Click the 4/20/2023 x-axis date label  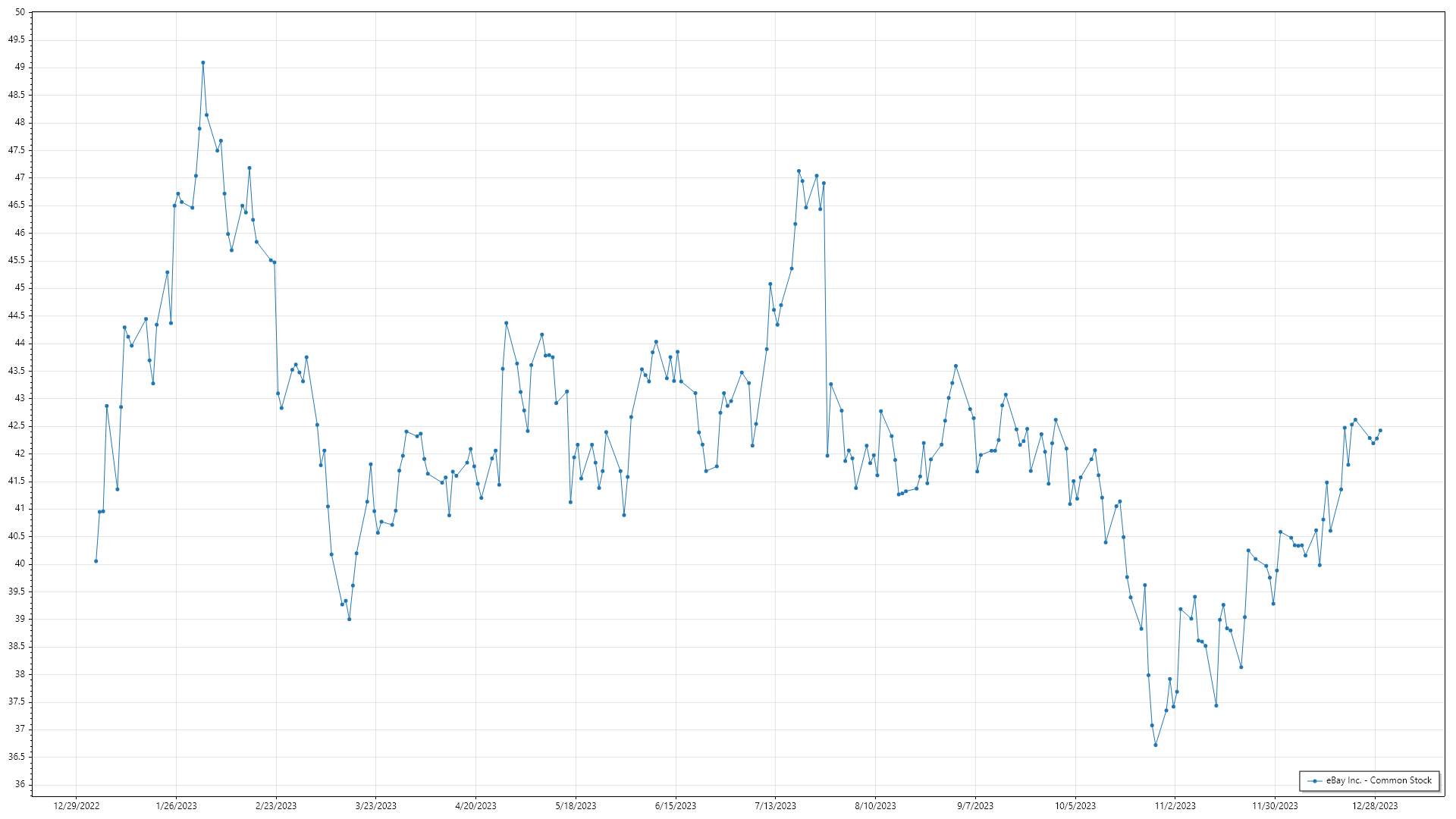tap(475, 806)
